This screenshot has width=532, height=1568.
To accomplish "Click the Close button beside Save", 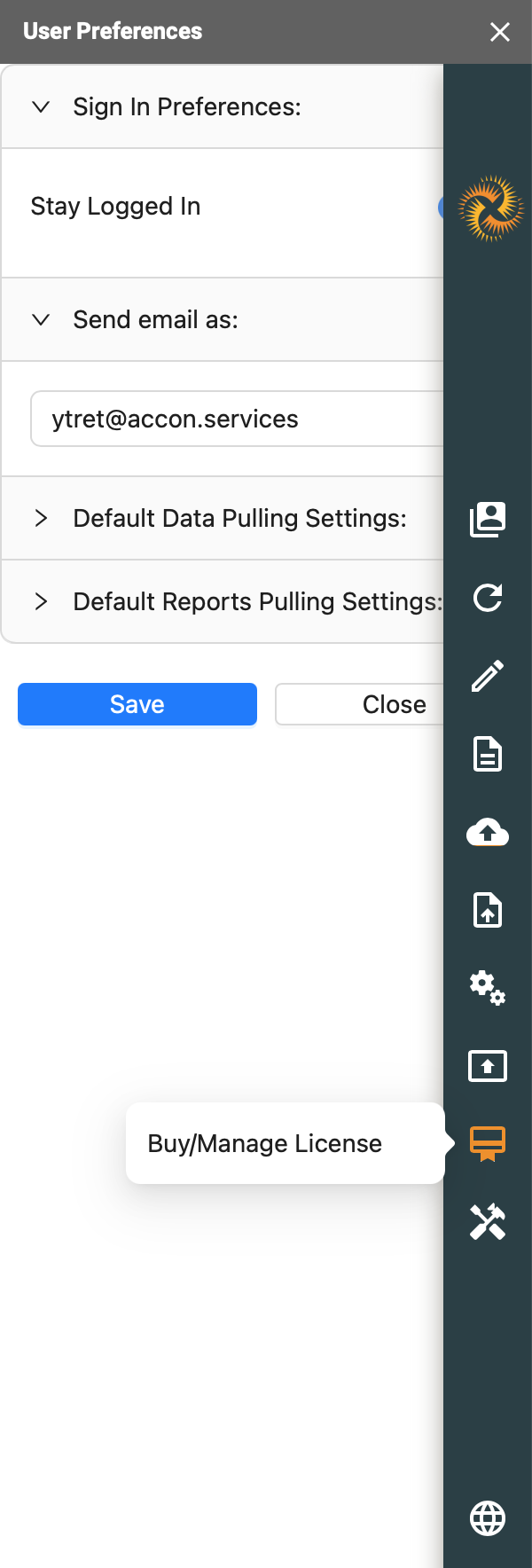I will [x=359, y=704].
